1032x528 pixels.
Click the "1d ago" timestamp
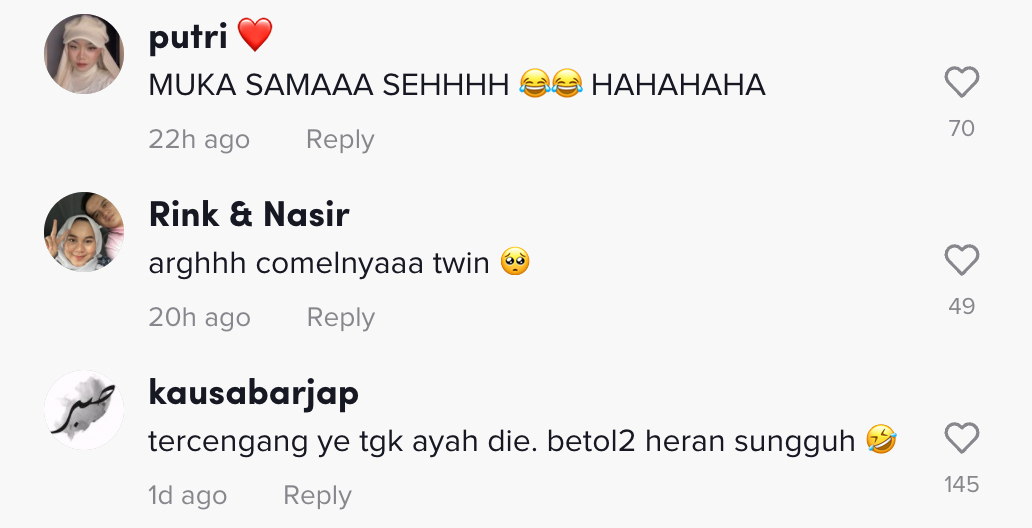click(187, 496)
